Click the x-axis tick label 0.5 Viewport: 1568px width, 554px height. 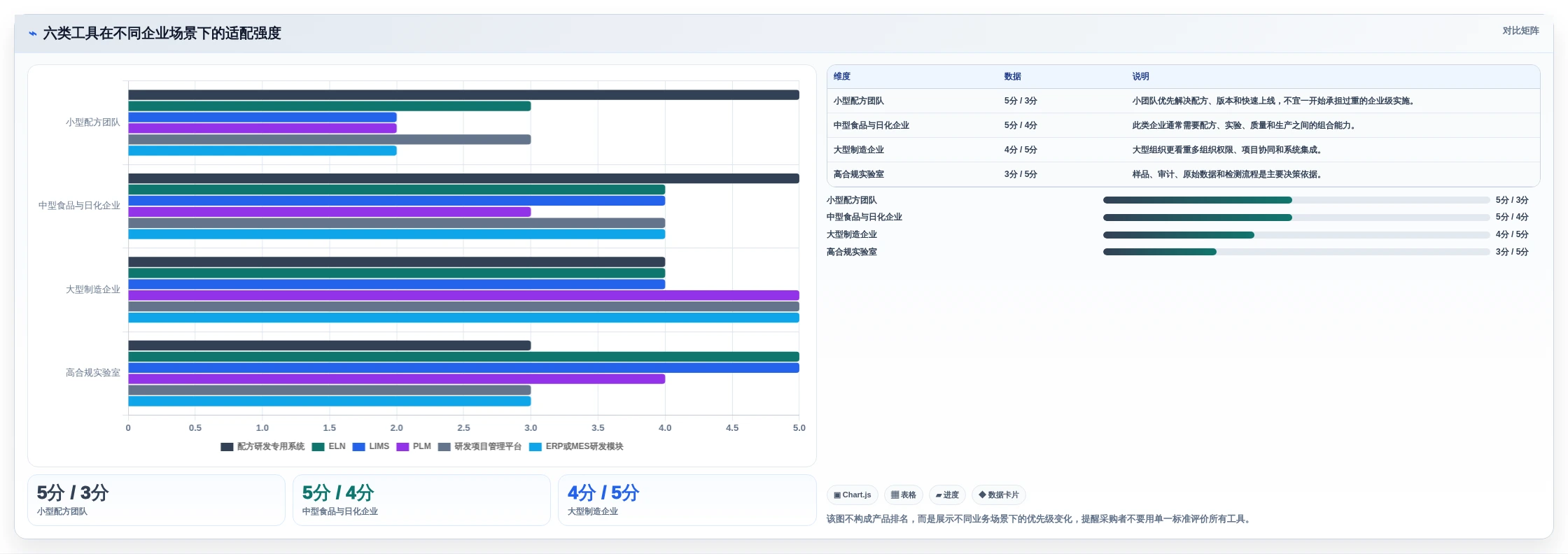coord(195,428)
